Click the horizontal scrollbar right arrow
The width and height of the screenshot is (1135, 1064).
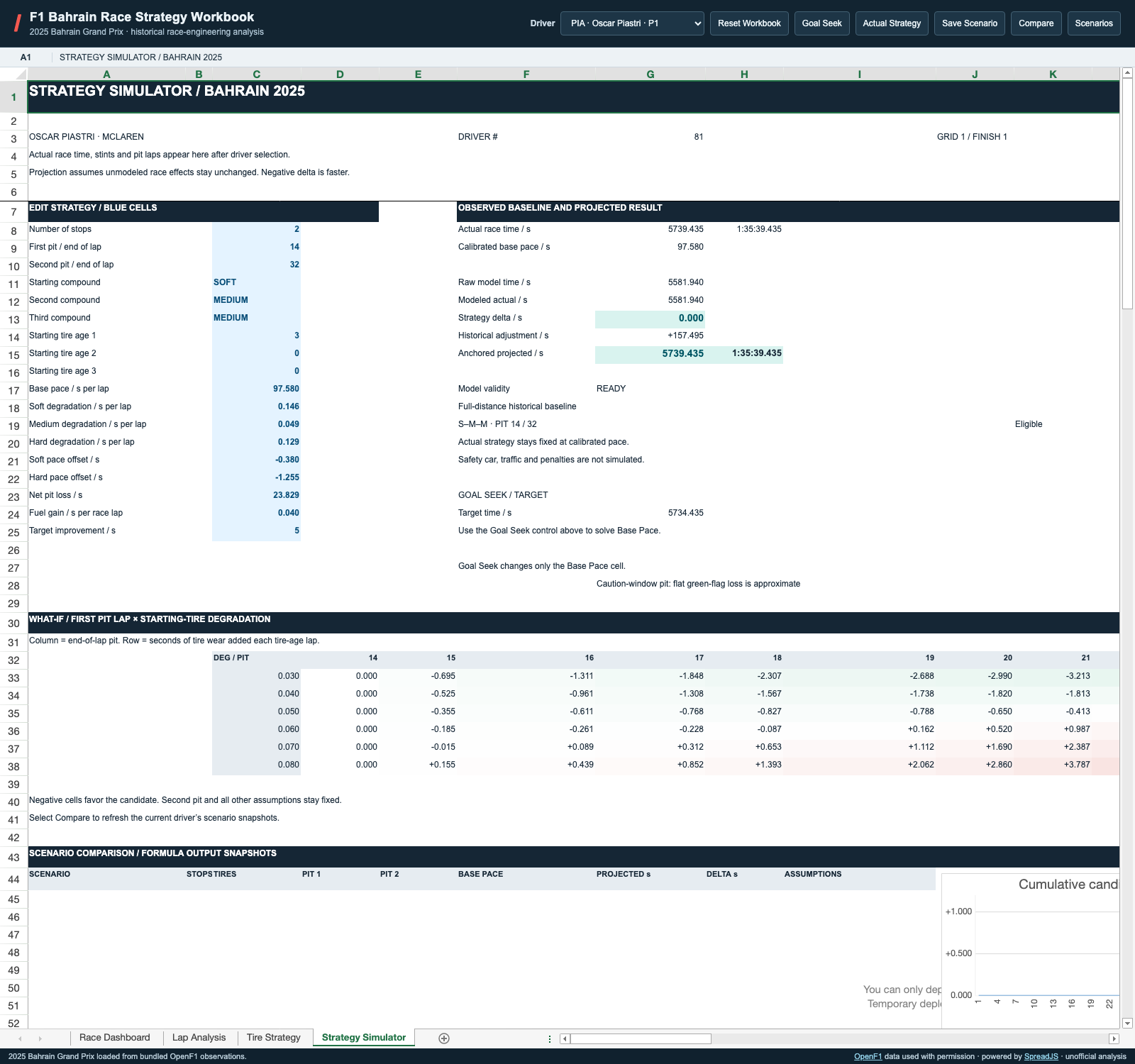(1114, 1038)
